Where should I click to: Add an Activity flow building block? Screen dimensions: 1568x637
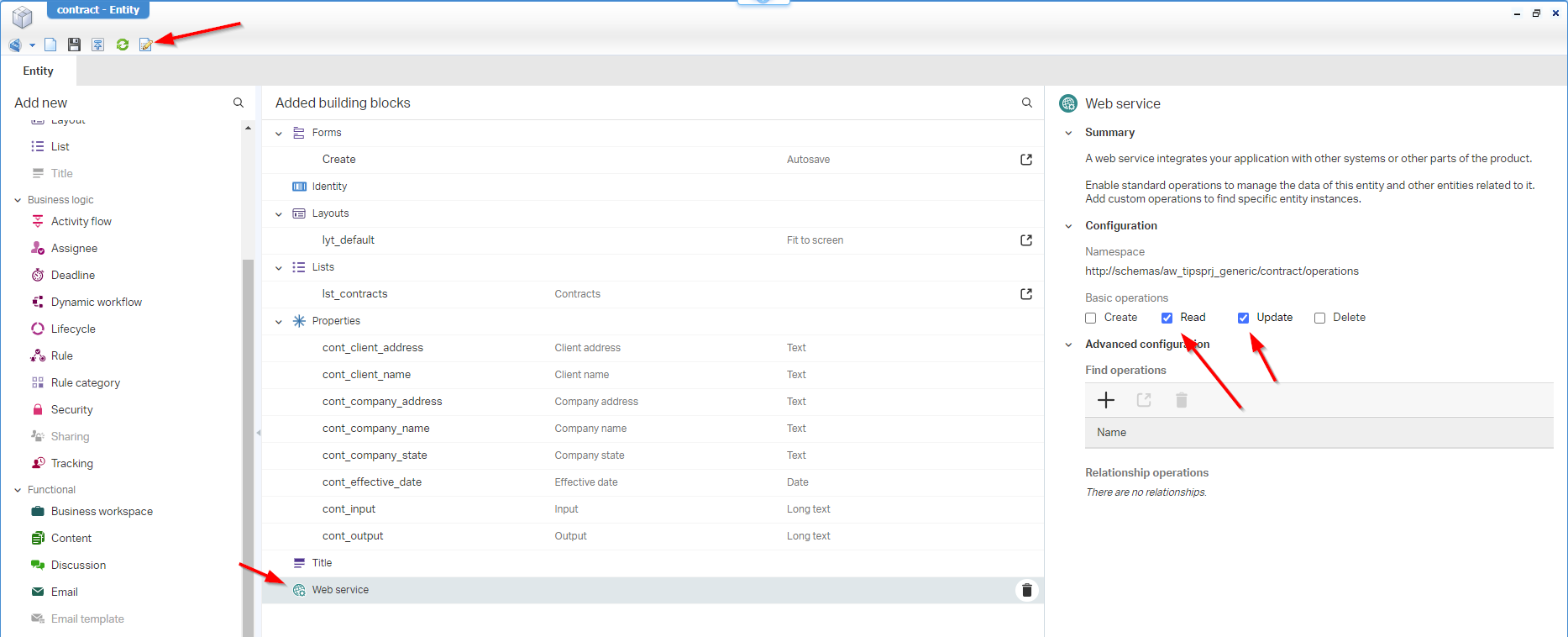click(x=81, y=221)
